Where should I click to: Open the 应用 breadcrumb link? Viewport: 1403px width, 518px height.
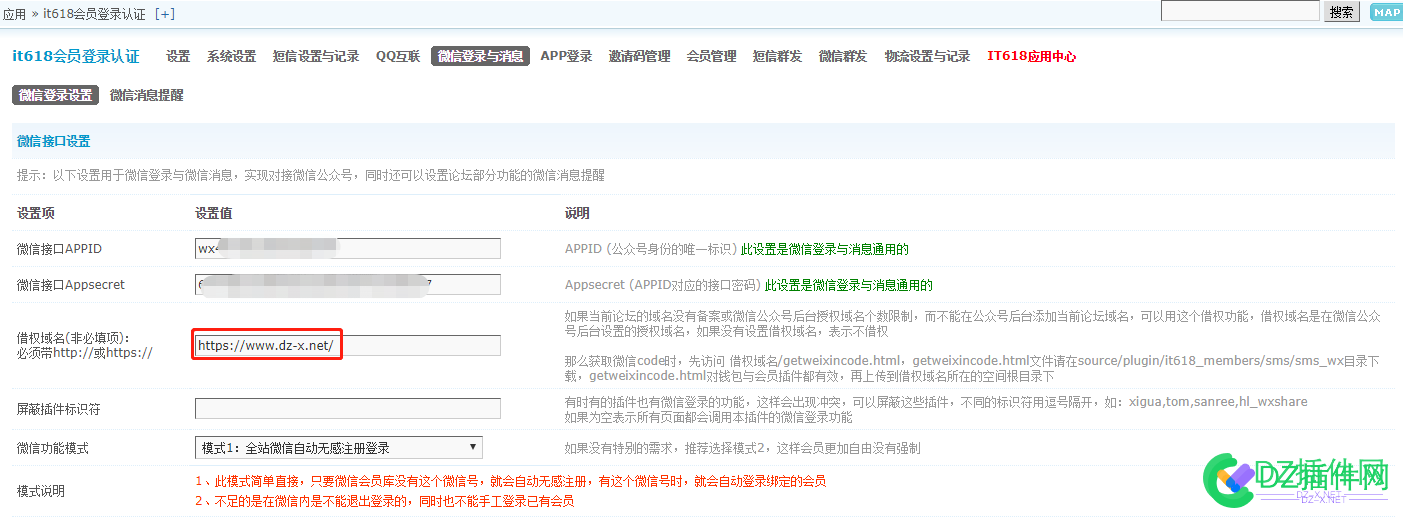pos(15,14)
